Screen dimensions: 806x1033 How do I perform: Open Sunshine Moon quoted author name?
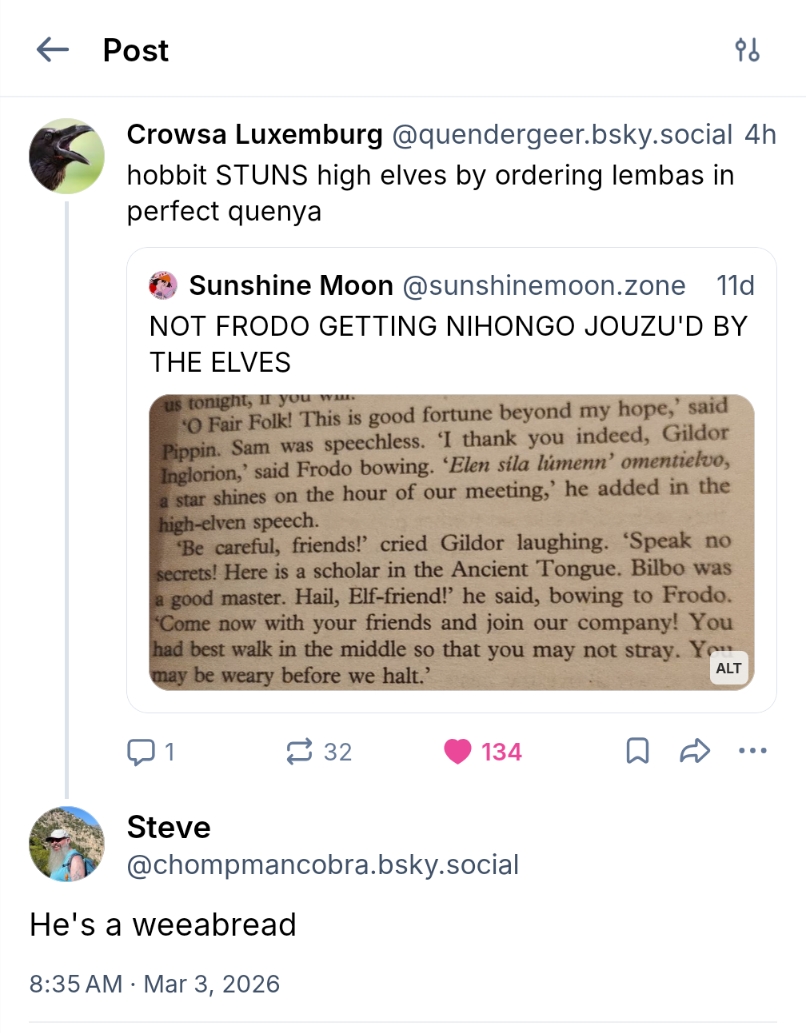pyautogui.click(x=291, y=286)
